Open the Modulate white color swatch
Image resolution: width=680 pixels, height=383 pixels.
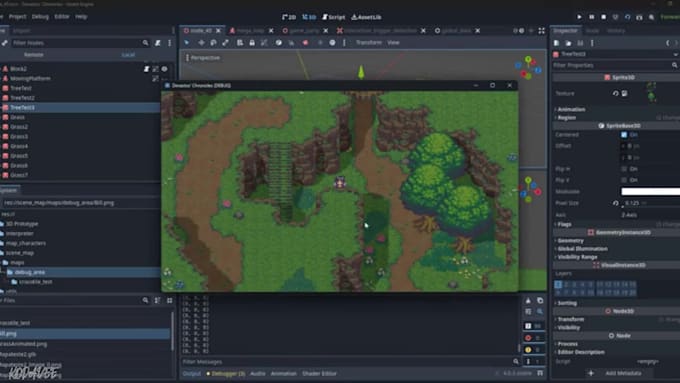tap(650, 191)
